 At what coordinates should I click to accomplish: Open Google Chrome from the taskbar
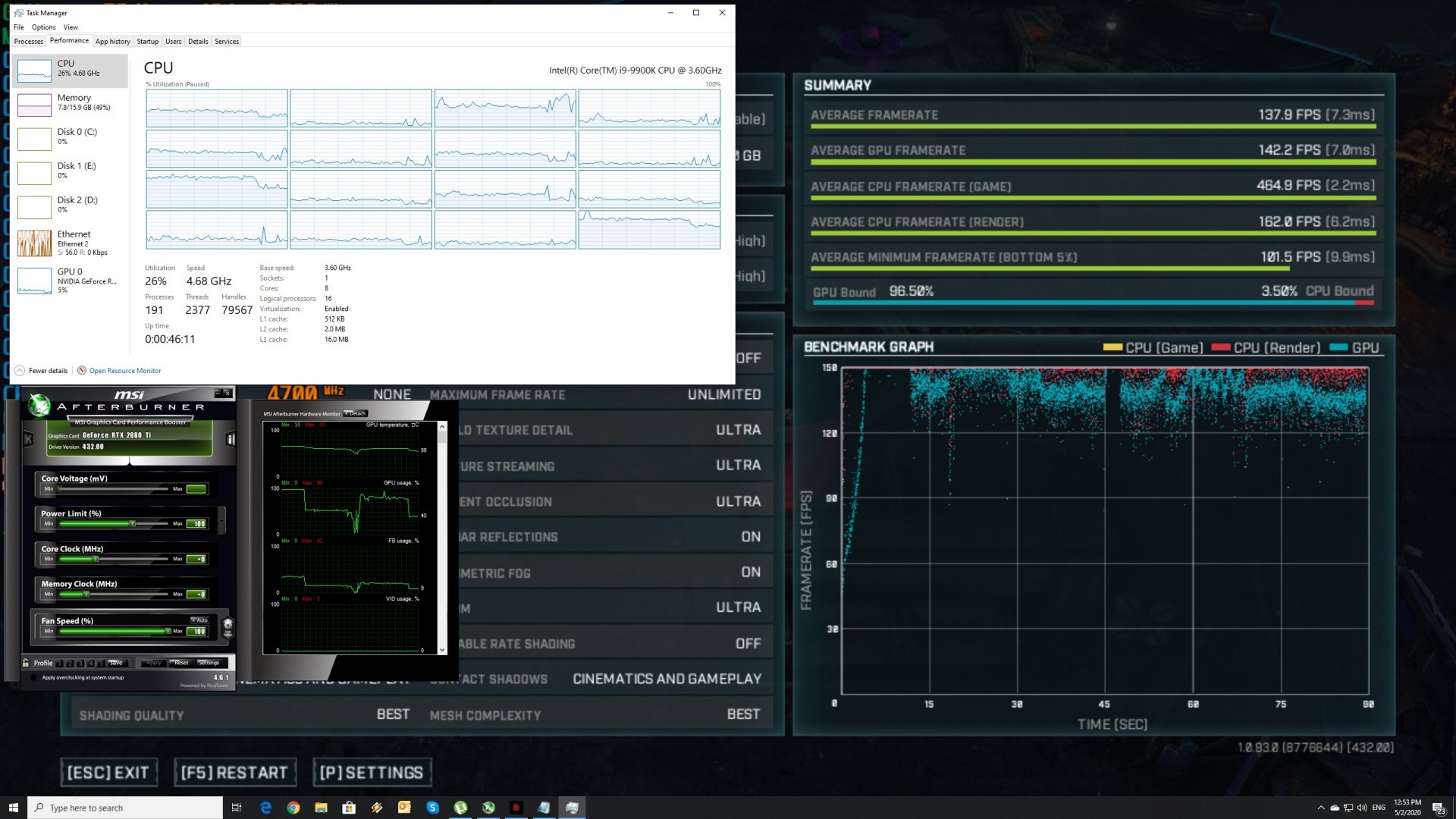point(293,808)
